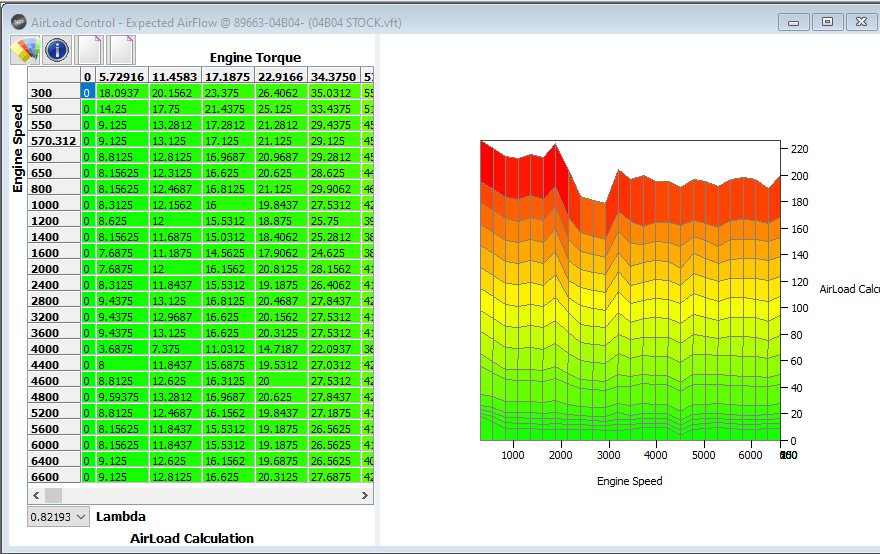
Task: Click the 2400 engine speed row header
Action: (x=54, y=285)
